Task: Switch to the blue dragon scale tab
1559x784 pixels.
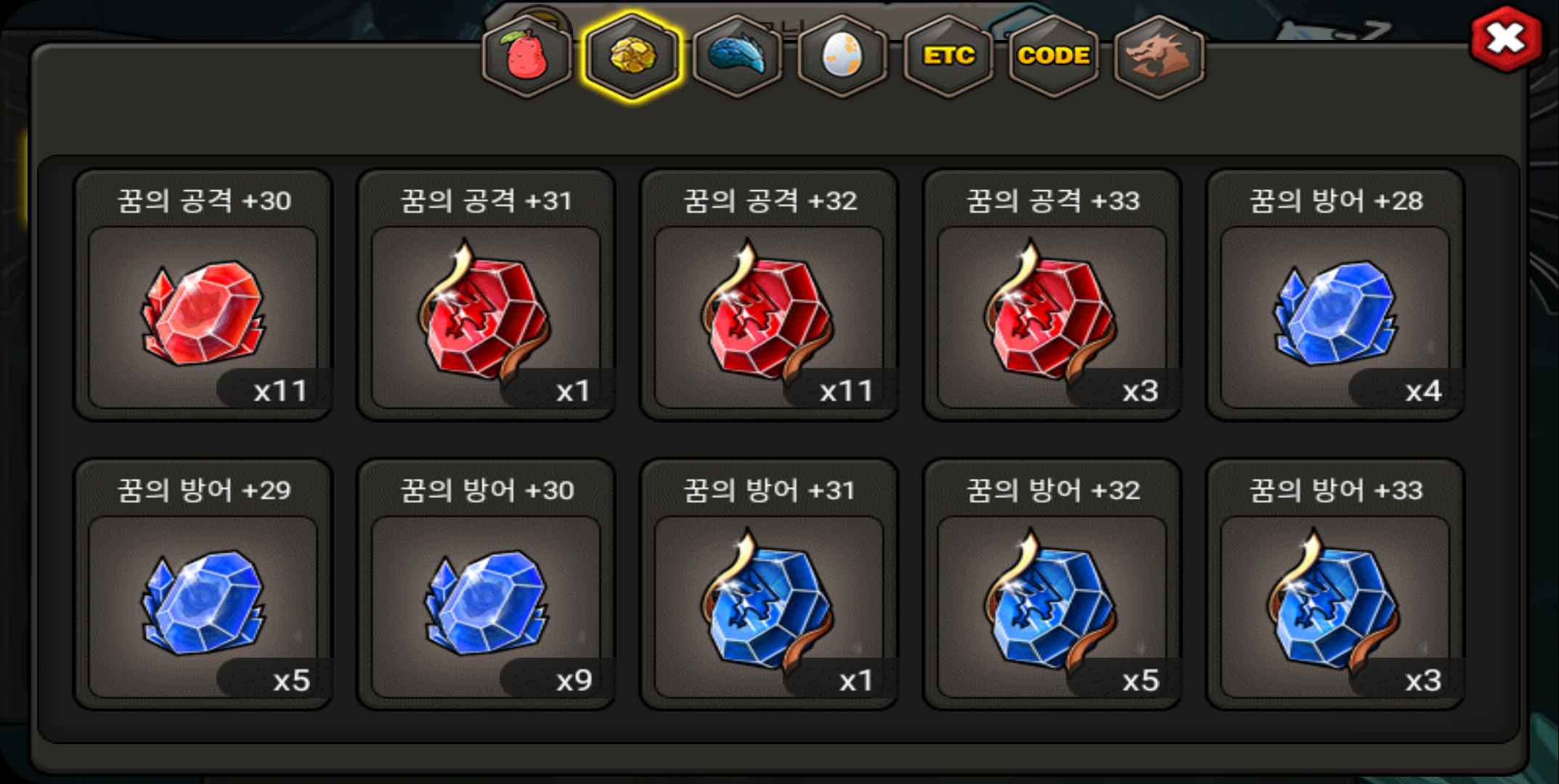Action: tap(738, 57)
